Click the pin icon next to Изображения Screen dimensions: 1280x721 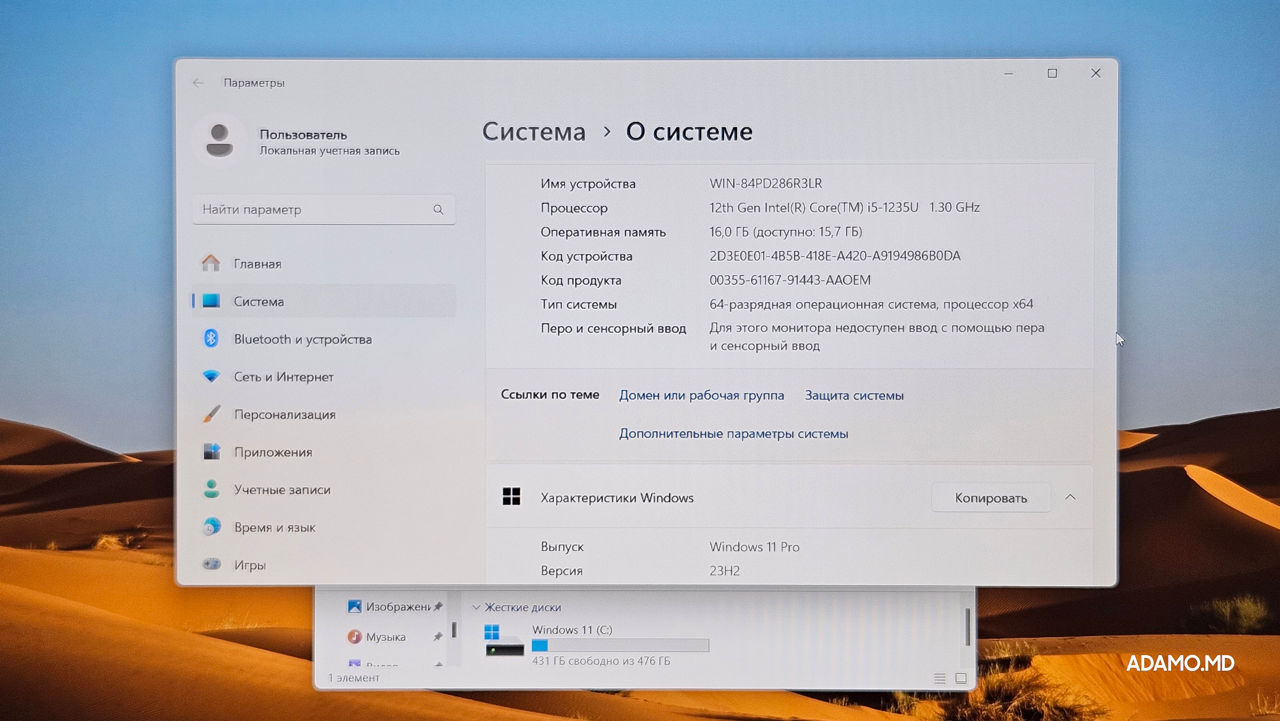click(438, 607)
